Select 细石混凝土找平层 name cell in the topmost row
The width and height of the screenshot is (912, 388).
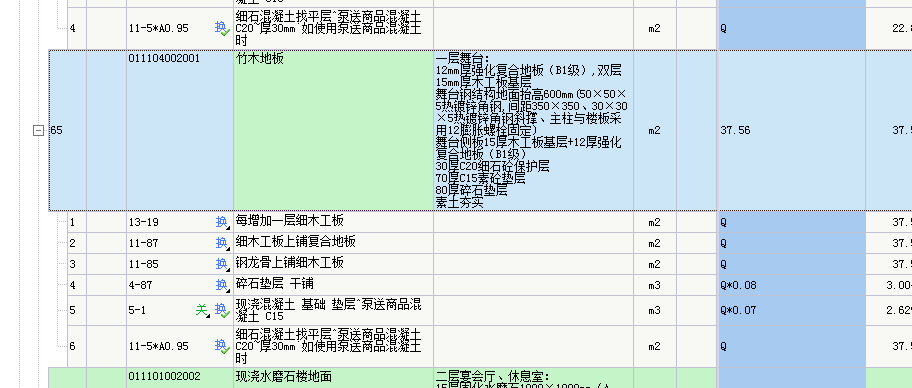click(x=333, y=28)
